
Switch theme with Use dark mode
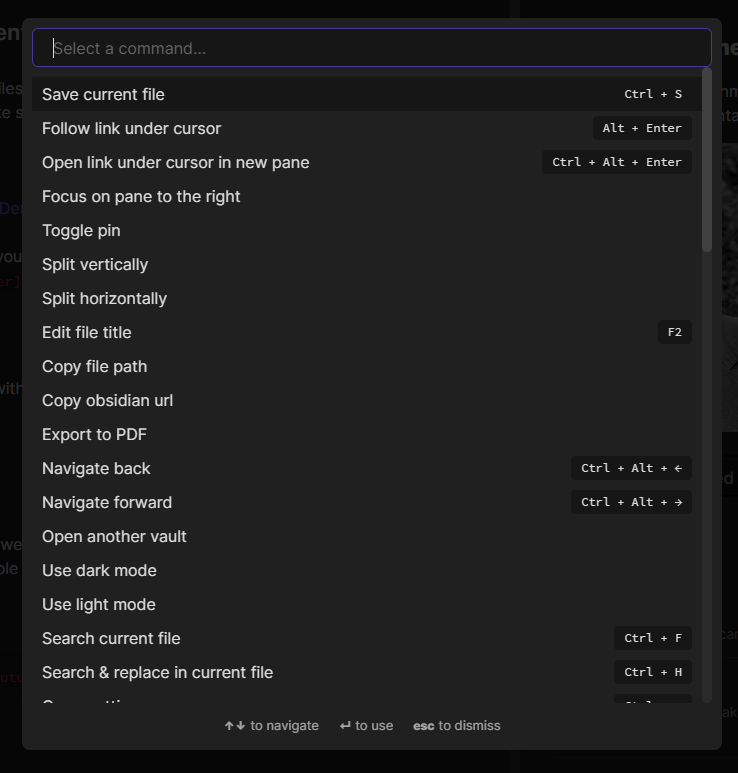(100, 570)
